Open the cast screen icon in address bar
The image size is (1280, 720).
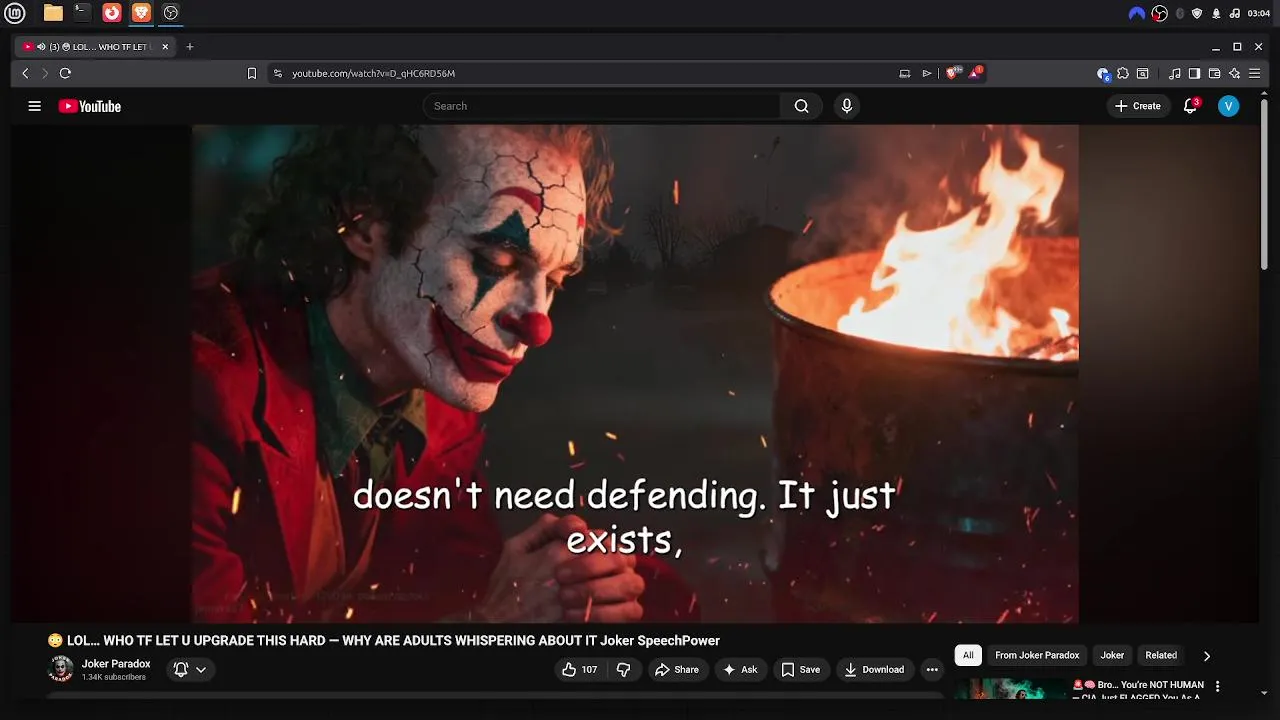coord(905,73)
